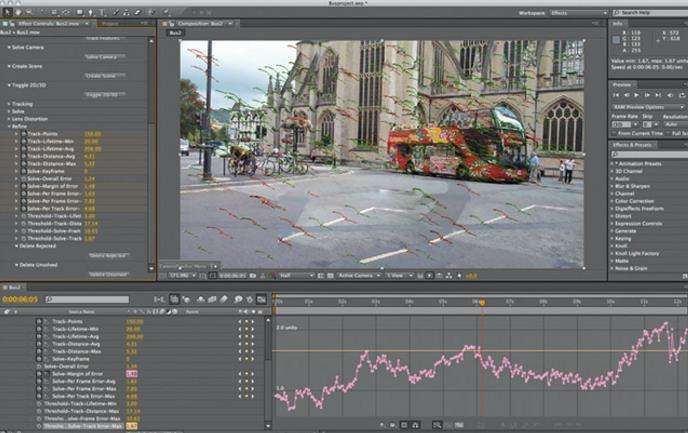Toggle stopwatch for Solve-Per Track Error-Max in timeline
The image size is (688, 433).
tap(39, 396)
